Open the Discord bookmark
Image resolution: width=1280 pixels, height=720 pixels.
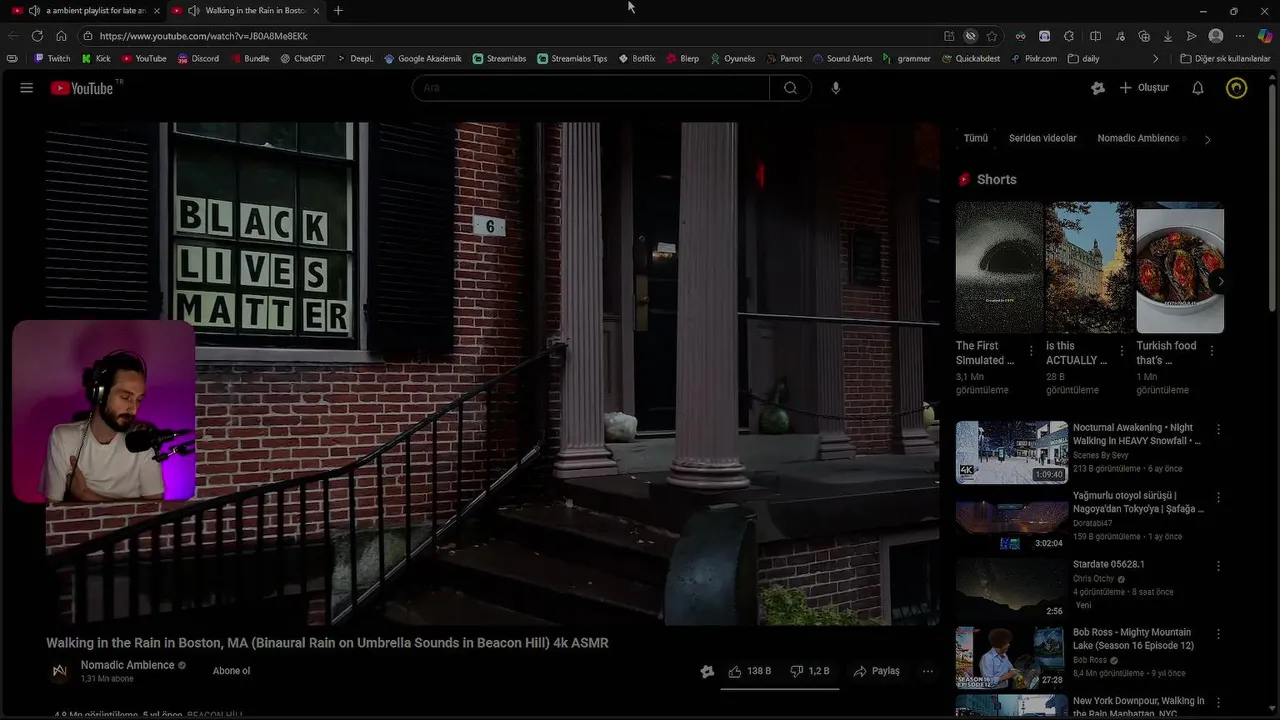click(x=198, y=59)
